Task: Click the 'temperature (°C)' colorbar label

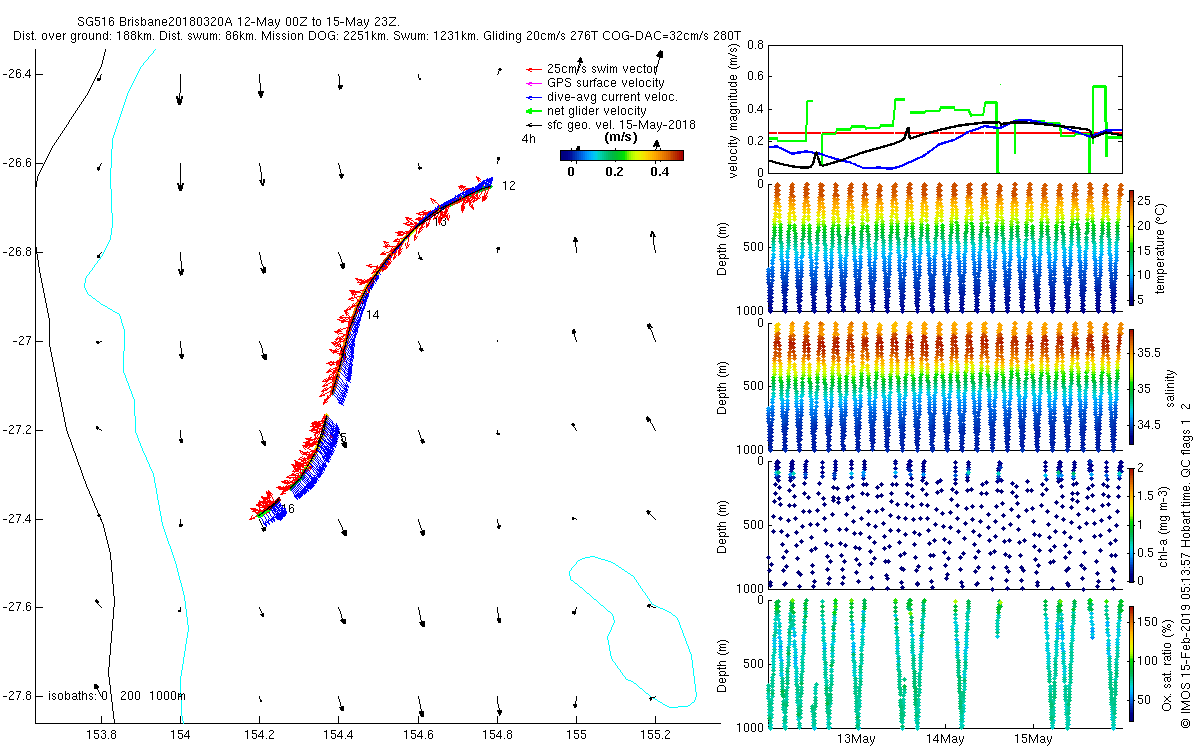Action: [1163, 249]
